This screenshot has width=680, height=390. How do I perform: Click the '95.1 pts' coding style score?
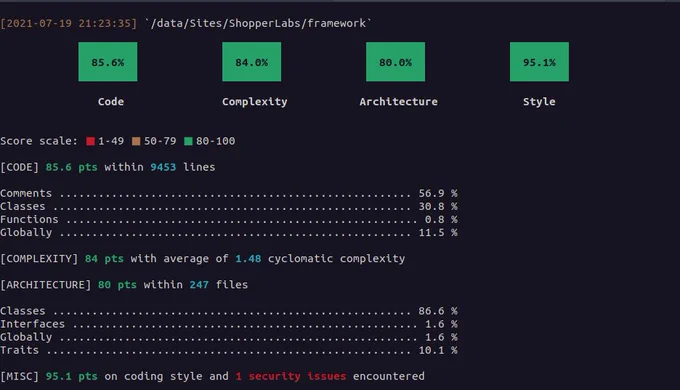point(72,377)
